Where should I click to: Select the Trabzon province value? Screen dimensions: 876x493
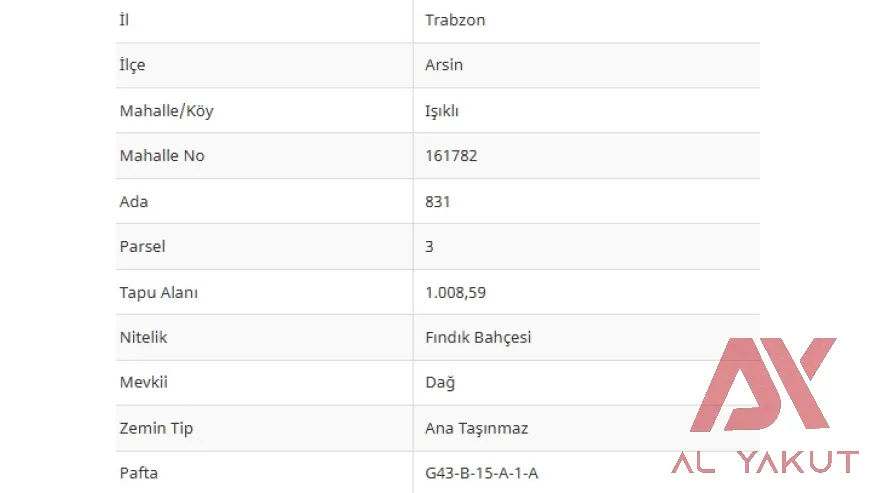pos(455,20)
